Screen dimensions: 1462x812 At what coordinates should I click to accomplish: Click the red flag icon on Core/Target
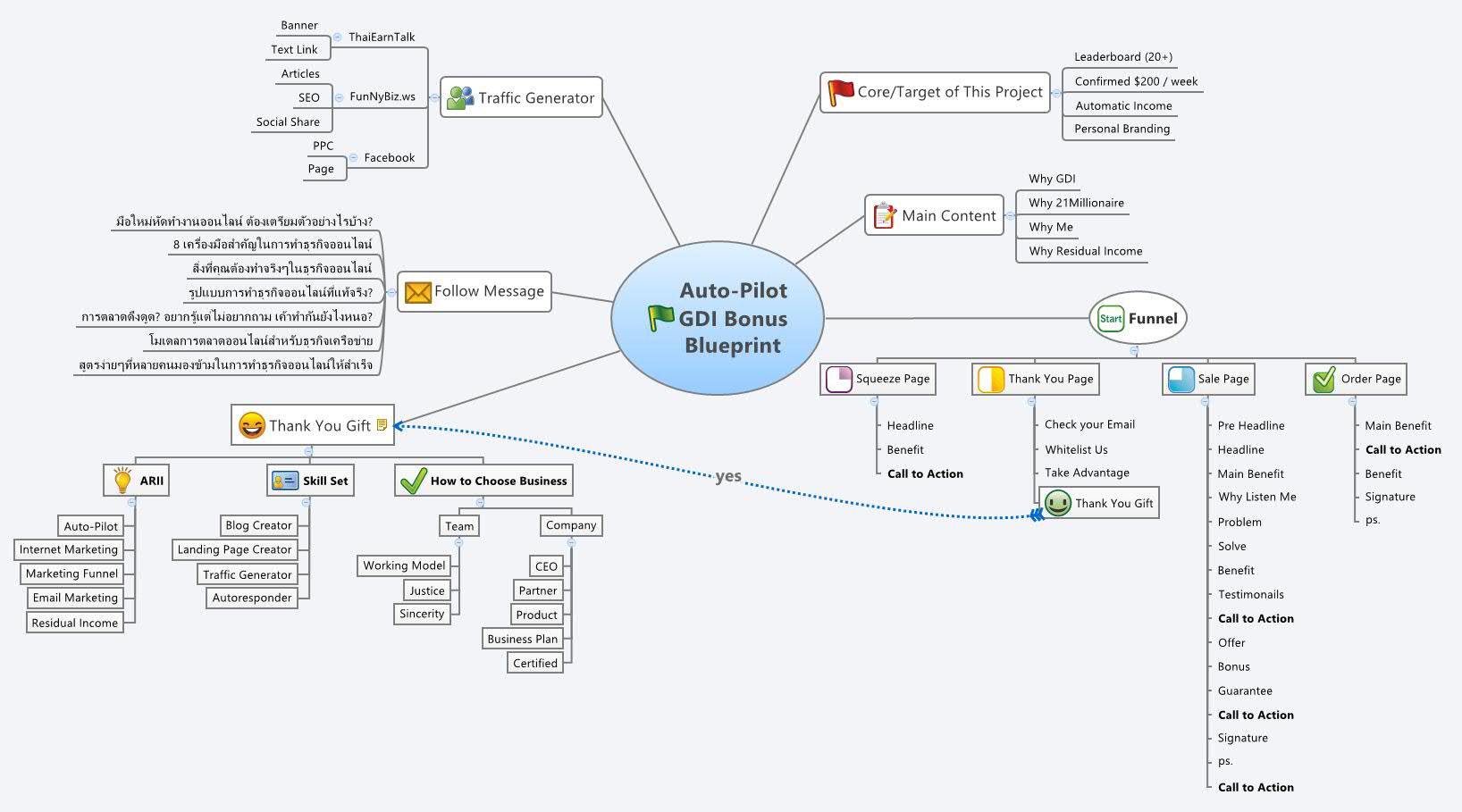pos(840,92)
